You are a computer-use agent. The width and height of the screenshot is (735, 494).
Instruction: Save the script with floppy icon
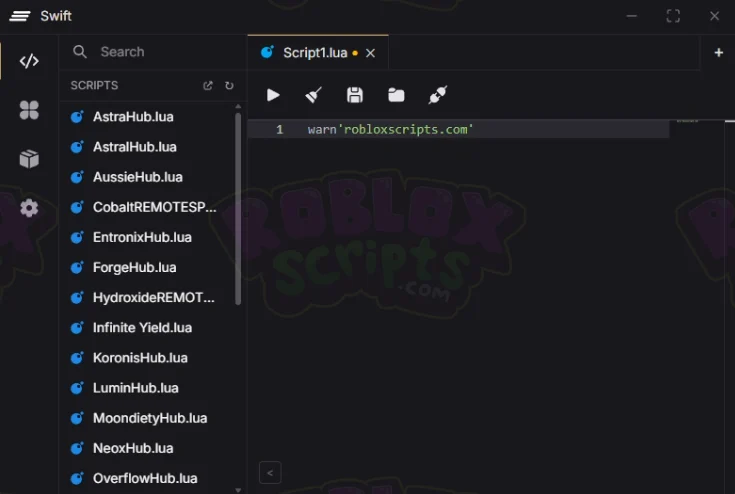tap(355, 95)
